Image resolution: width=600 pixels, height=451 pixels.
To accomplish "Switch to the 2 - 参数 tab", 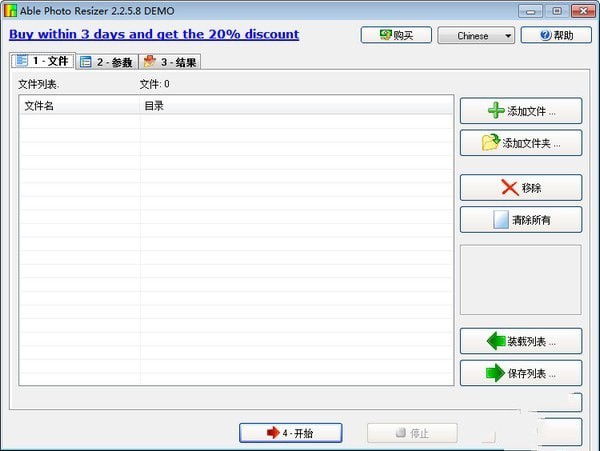I will [x=107, y=62].
